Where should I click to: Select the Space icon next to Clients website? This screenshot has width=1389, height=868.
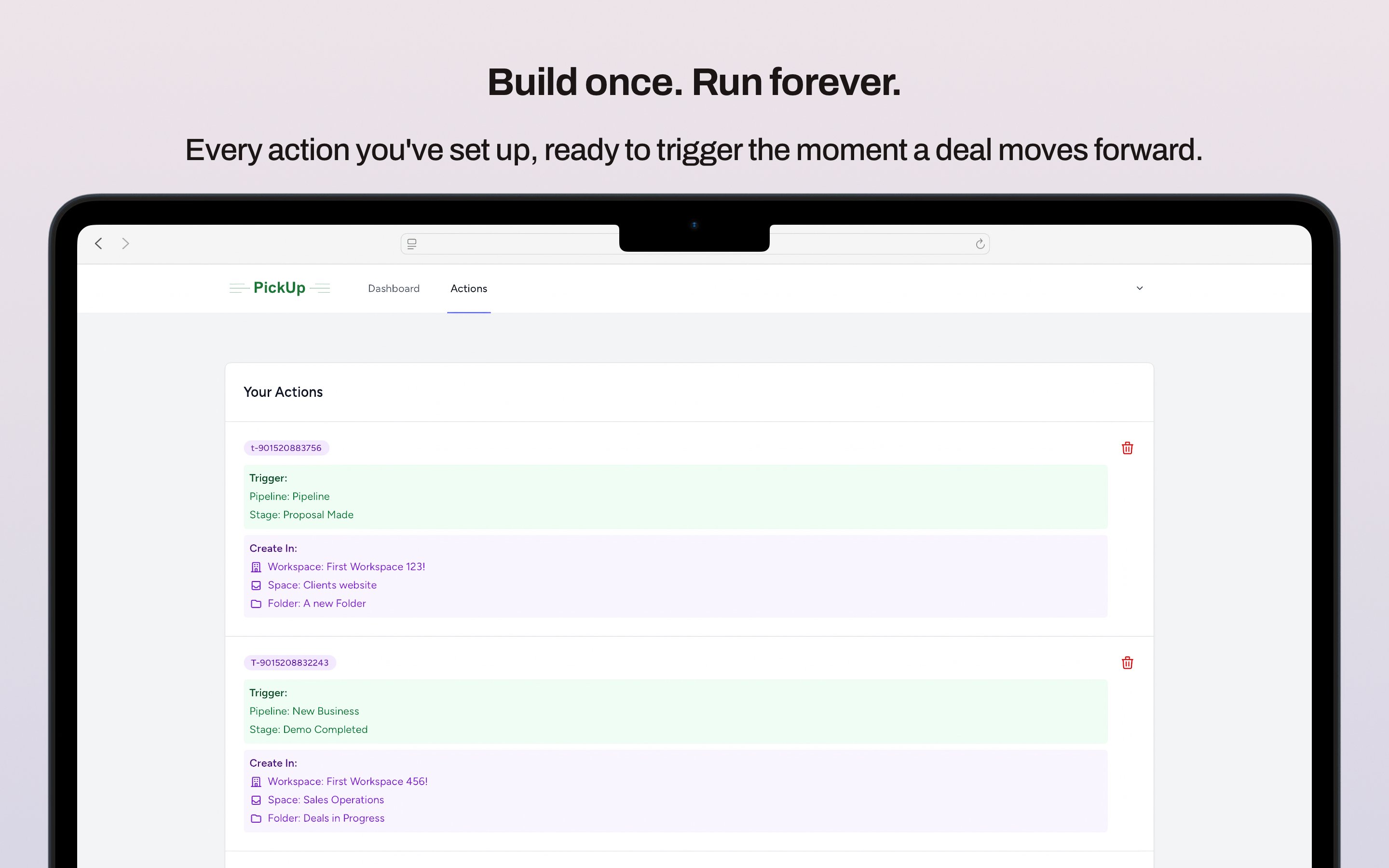(256, 585)
